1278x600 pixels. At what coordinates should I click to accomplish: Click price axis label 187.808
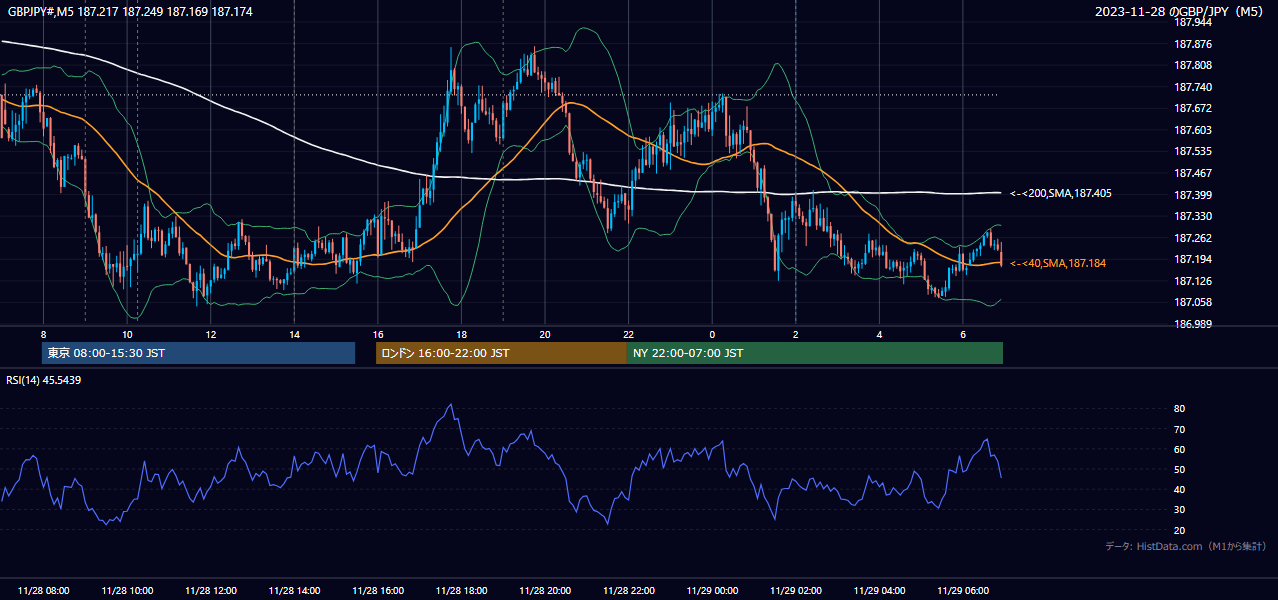(1192, 65)
